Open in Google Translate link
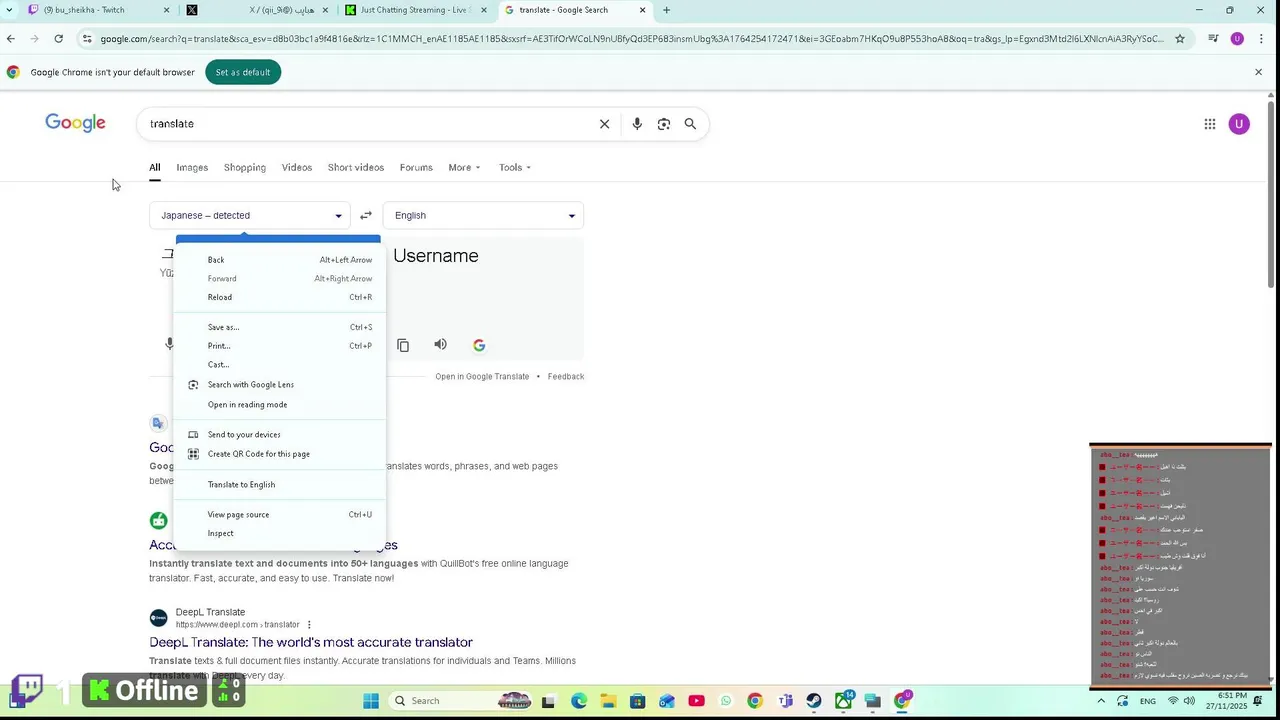Viewport: 1280px width, 720px height. click(482, 377)
